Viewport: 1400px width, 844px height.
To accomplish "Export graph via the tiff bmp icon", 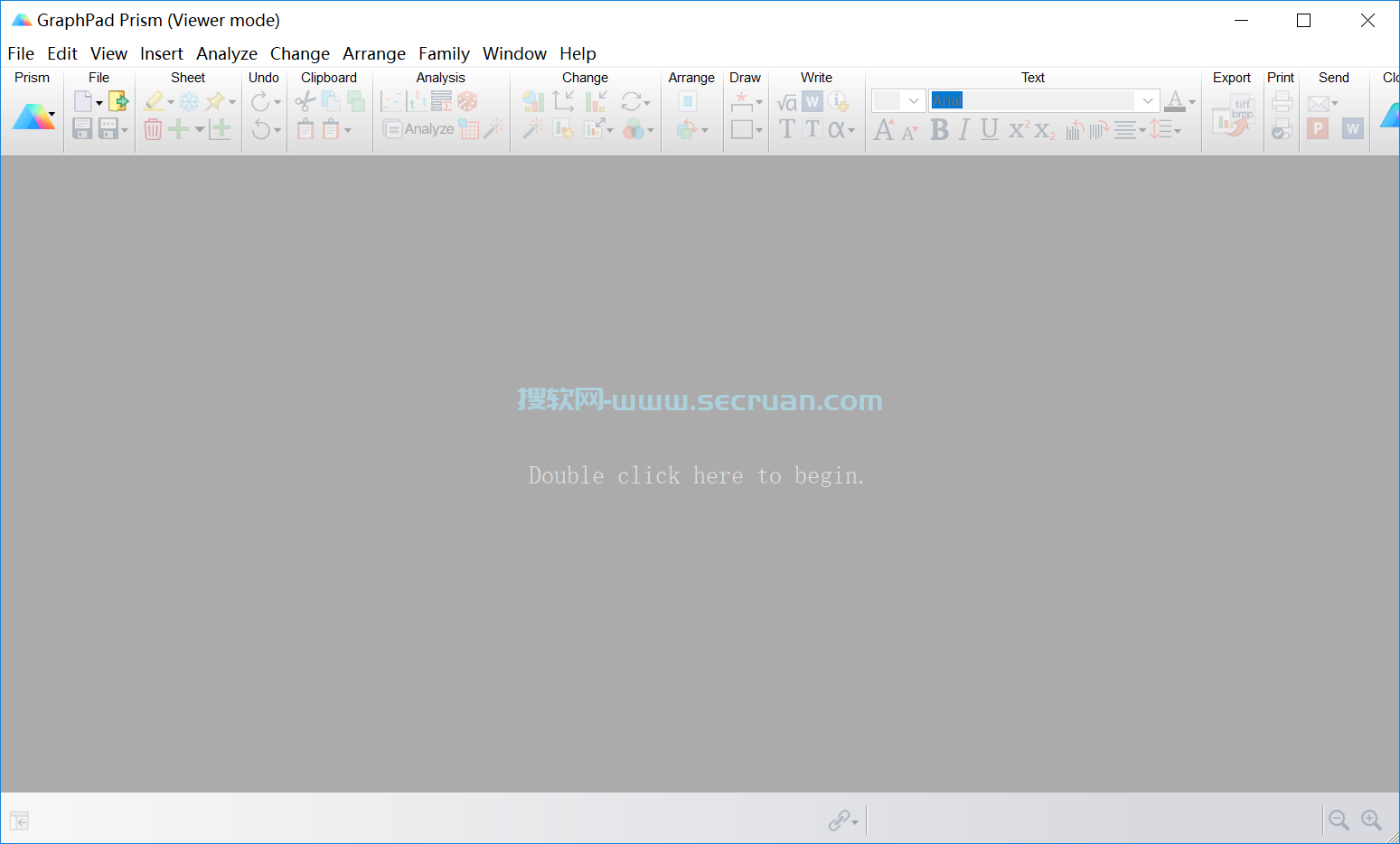I will 1234,116.
